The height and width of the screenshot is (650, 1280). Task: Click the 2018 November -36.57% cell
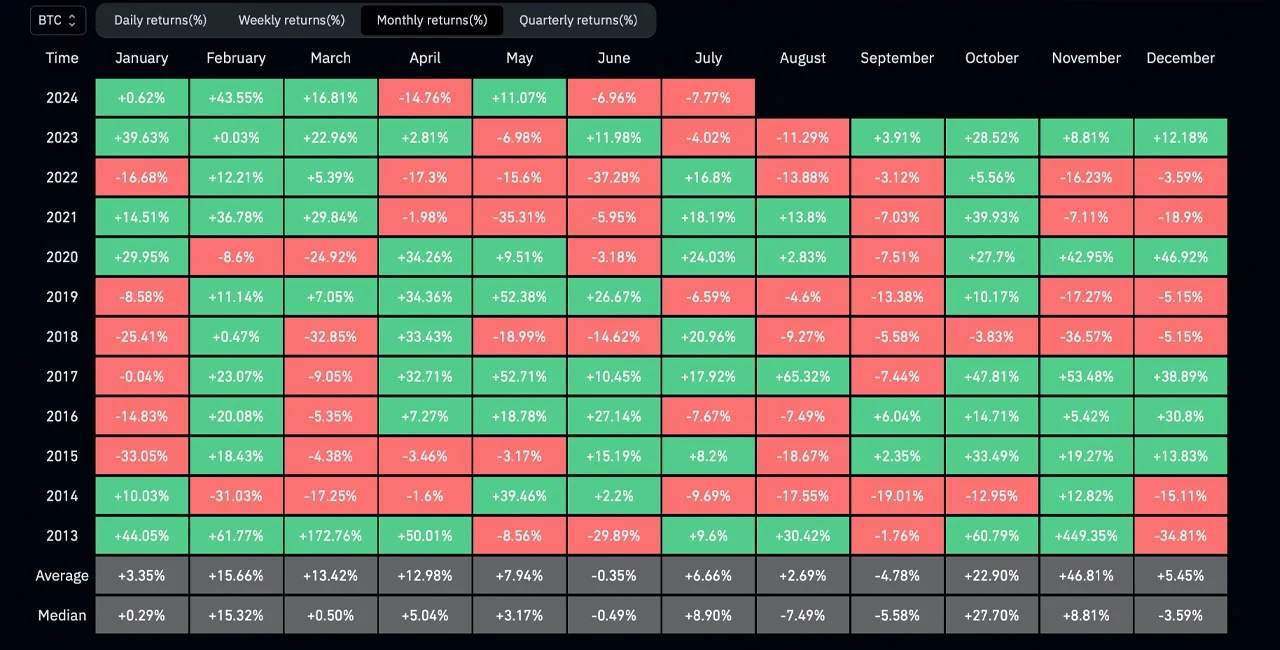1086,336
